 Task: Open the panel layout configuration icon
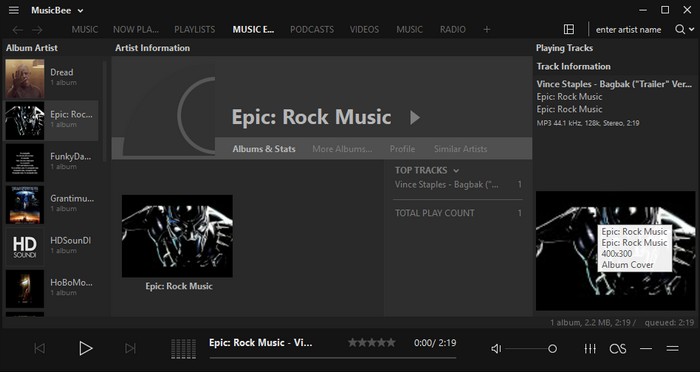tap(569, 29)
